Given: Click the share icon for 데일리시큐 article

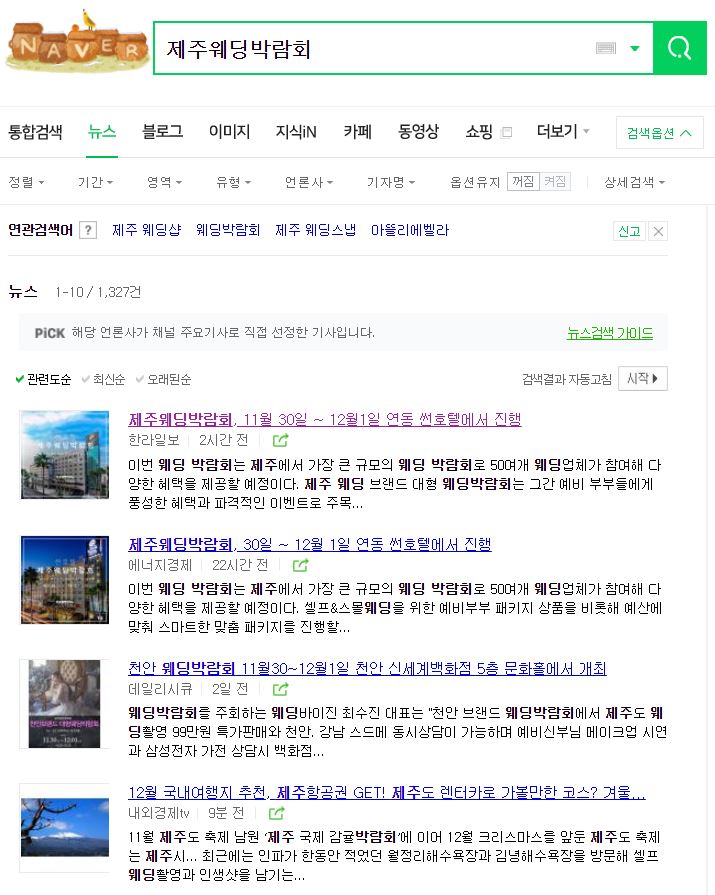Looking at the screenshot, I should tap(280, 689).
